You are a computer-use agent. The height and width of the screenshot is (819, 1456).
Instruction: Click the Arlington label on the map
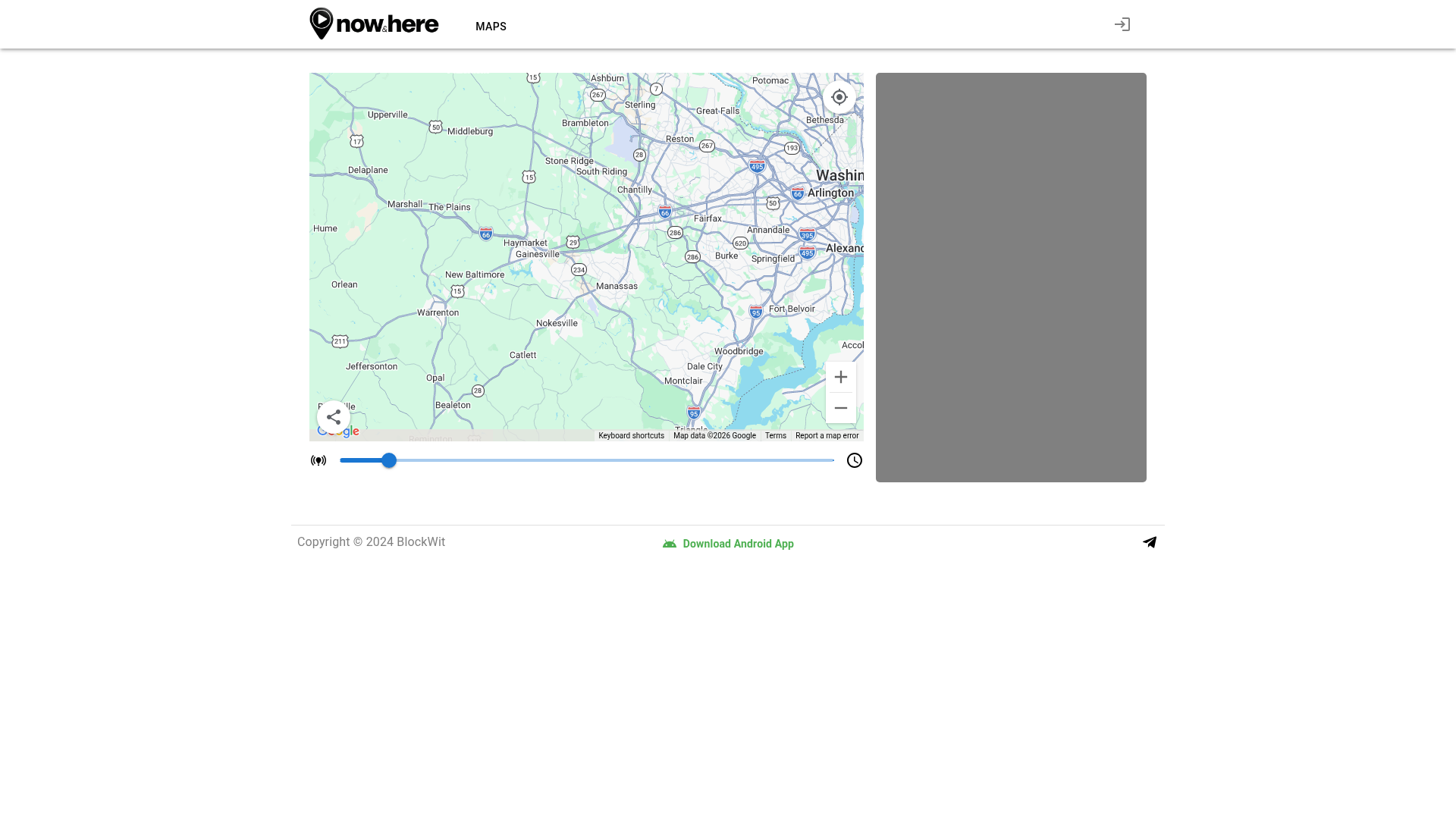(x=830, y=193)
